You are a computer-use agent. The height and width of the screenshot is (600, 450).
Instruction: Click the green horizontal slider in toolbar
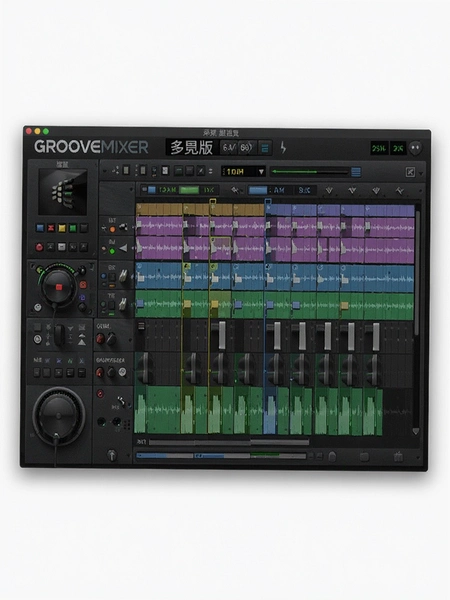(x=309, y=172)
